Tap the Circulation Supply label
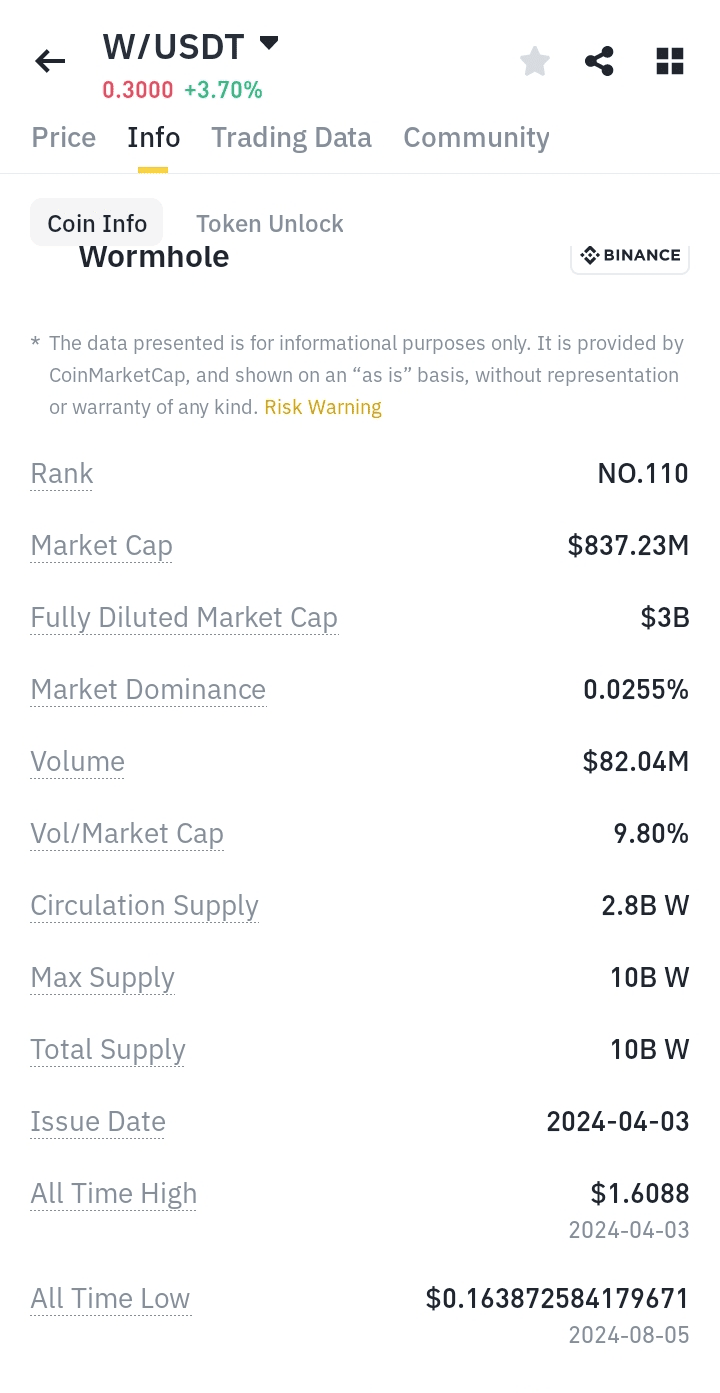Screen dimensions: 720x1393 145,906
